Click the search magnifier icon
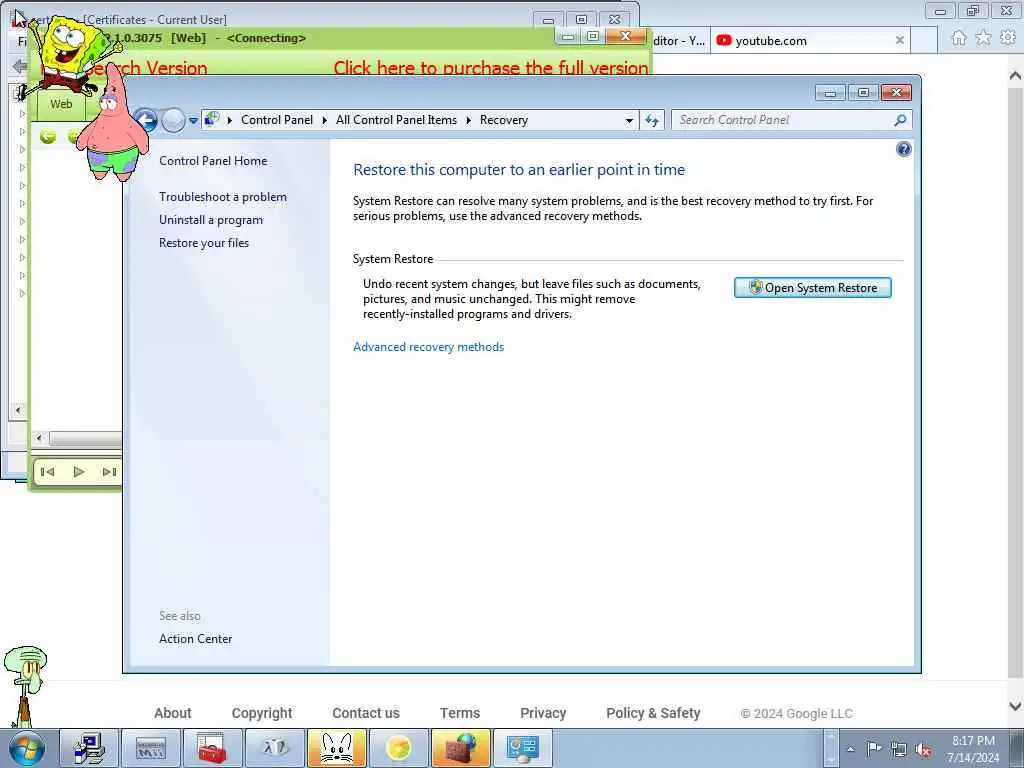This screenshot has height=768, width=1024. 901,120
